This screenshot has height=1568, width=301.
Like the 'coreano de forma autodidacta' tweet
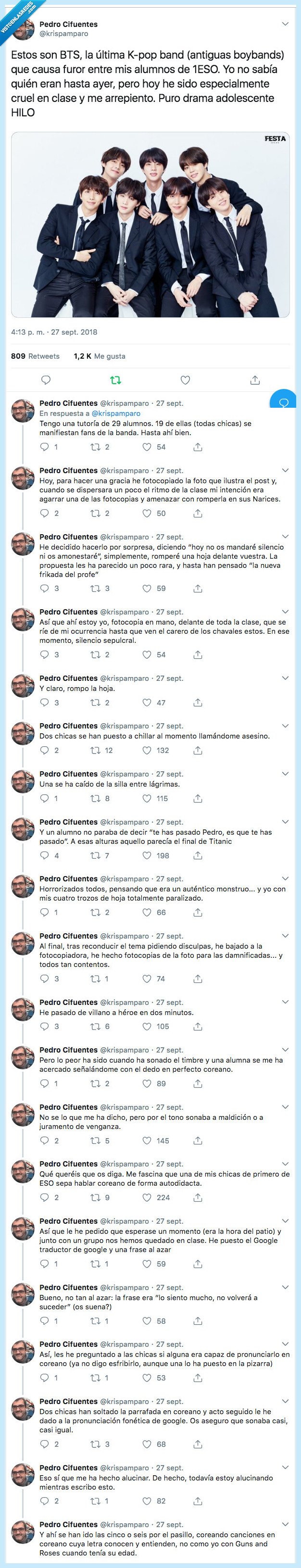(147, 1197)
